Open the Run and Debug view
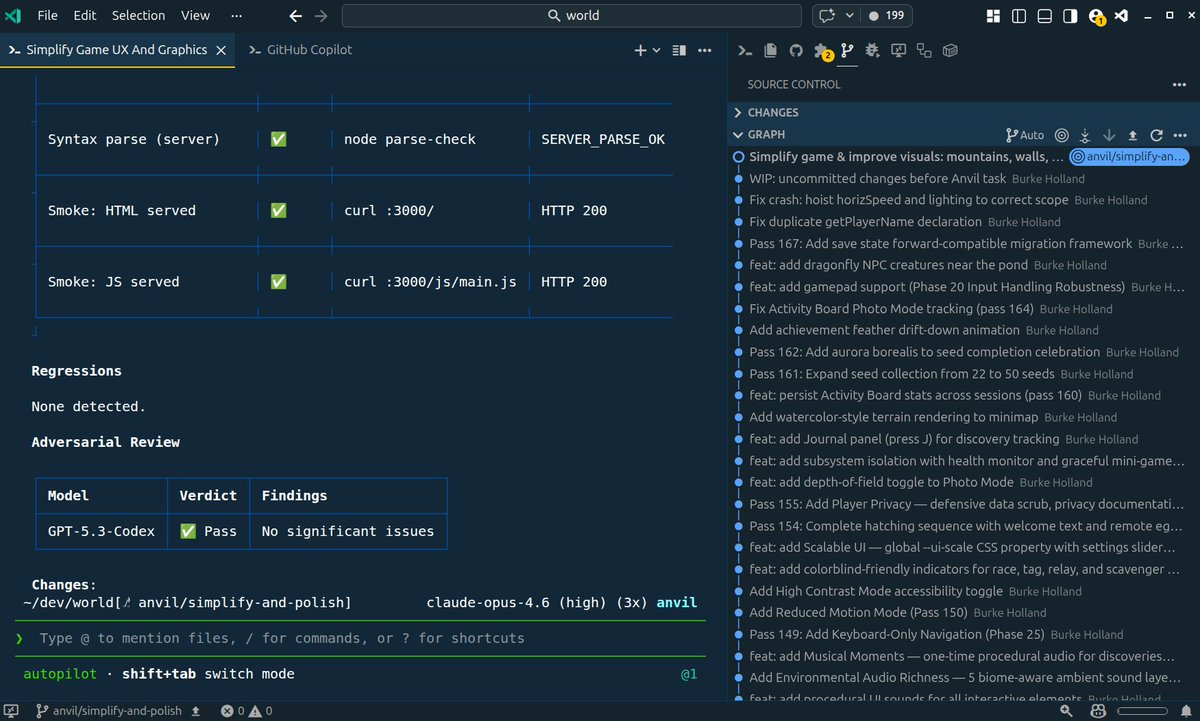The image size is (1200, 721). 873,50
